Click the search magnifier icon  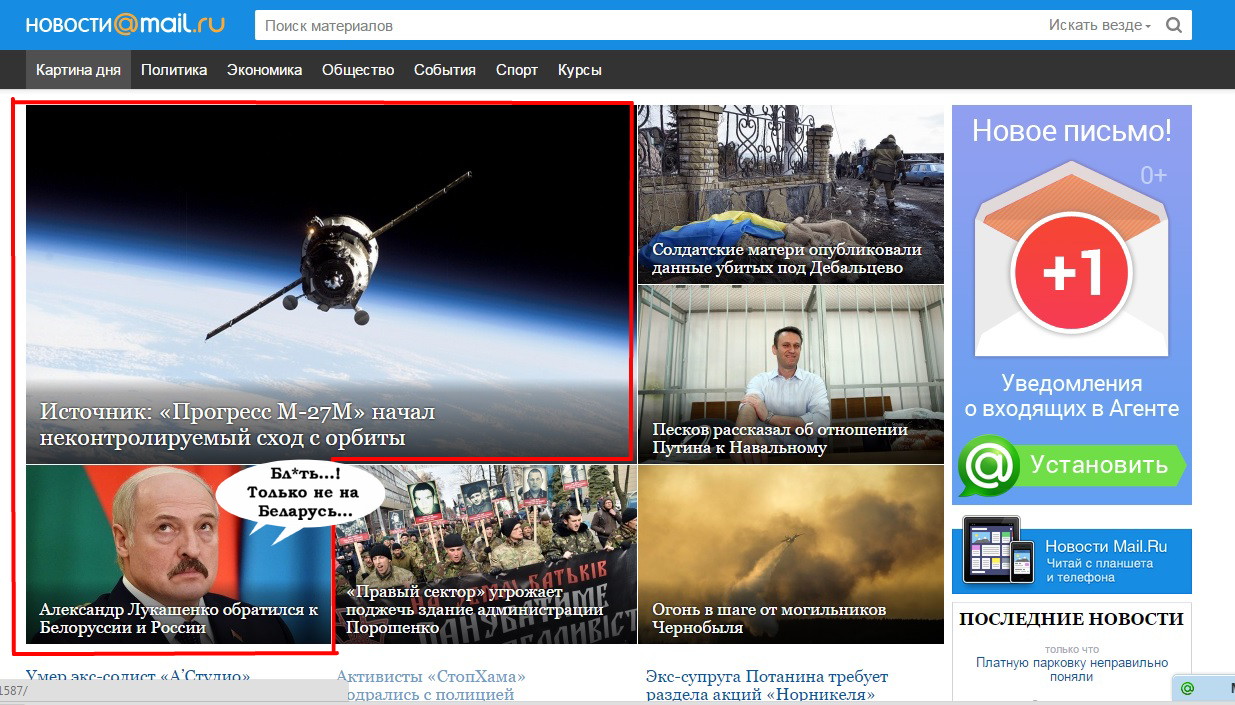(x=1173, y=26)
